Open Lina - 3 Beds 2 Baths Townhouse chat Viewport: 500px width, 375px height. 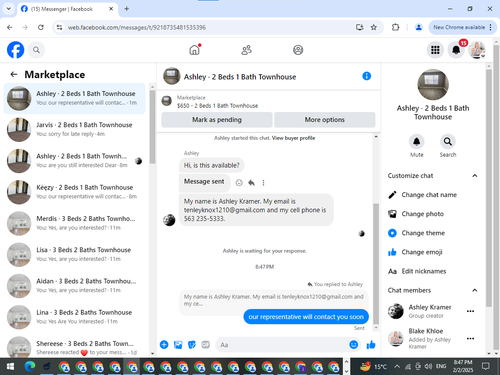(x=75, y=317)
